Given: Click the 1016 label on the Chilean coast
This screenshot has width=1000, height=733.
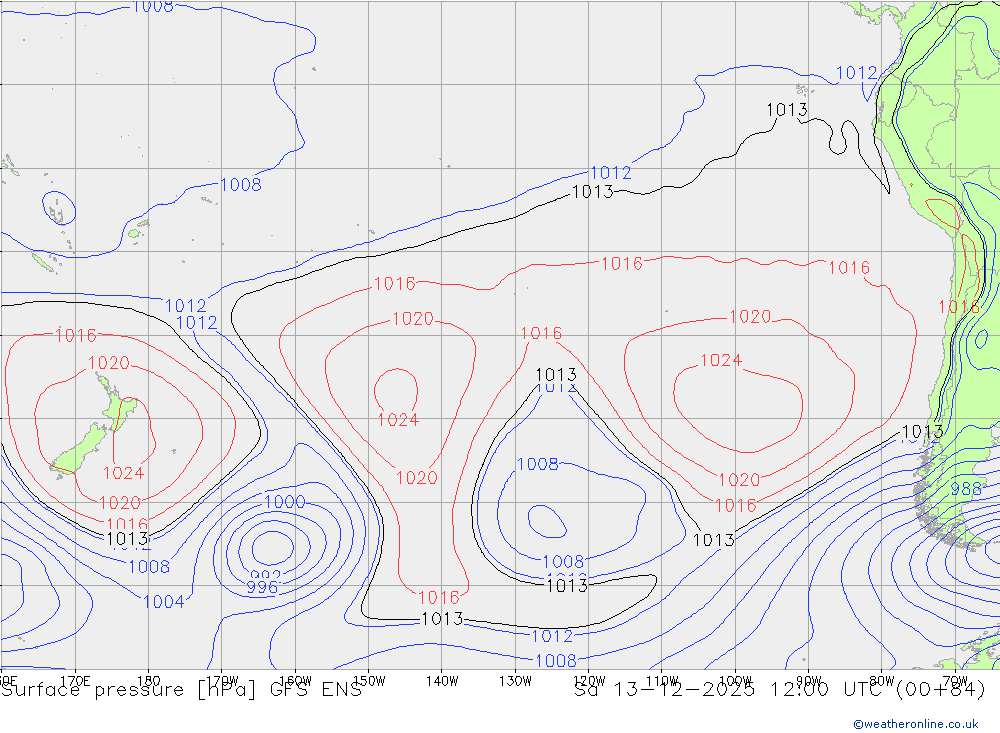Looking at the screenshot, I should click(959, 307).
